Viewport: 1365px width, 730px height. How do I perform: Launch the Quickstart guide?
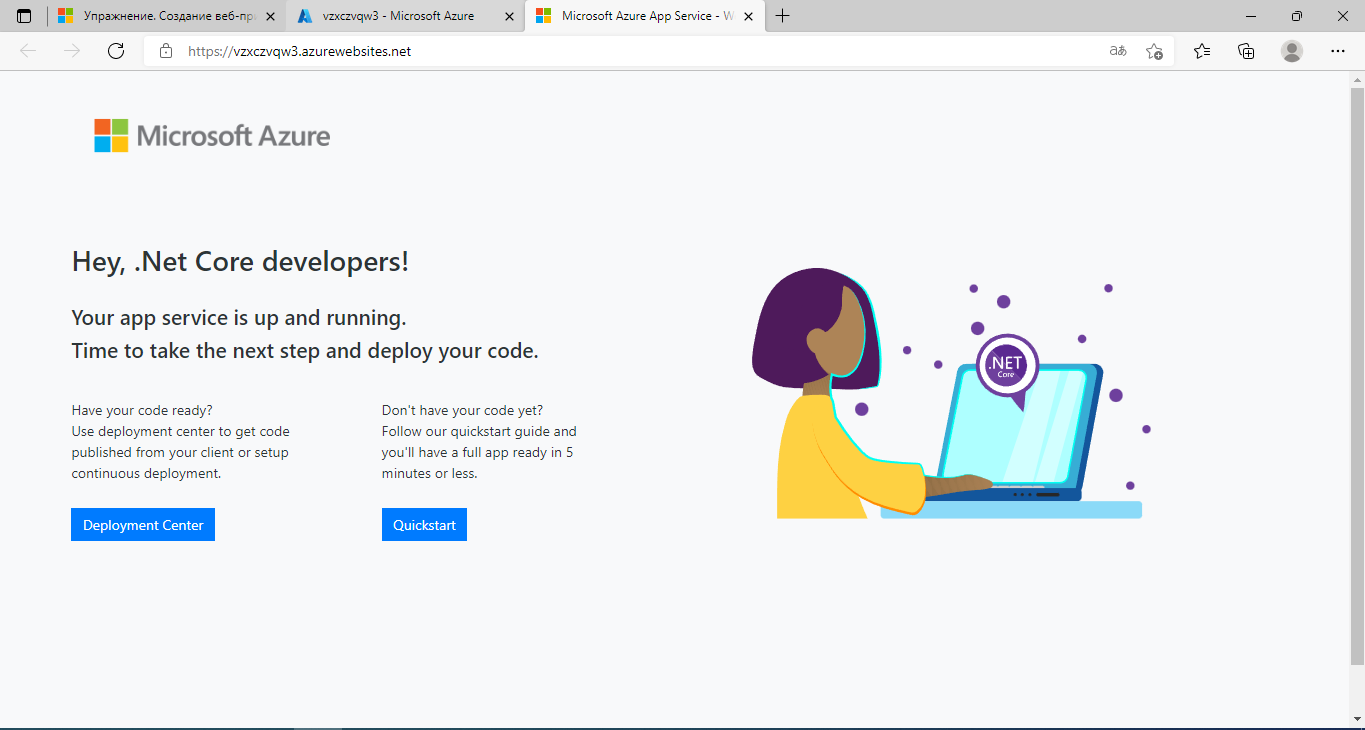tap(424, 524)
